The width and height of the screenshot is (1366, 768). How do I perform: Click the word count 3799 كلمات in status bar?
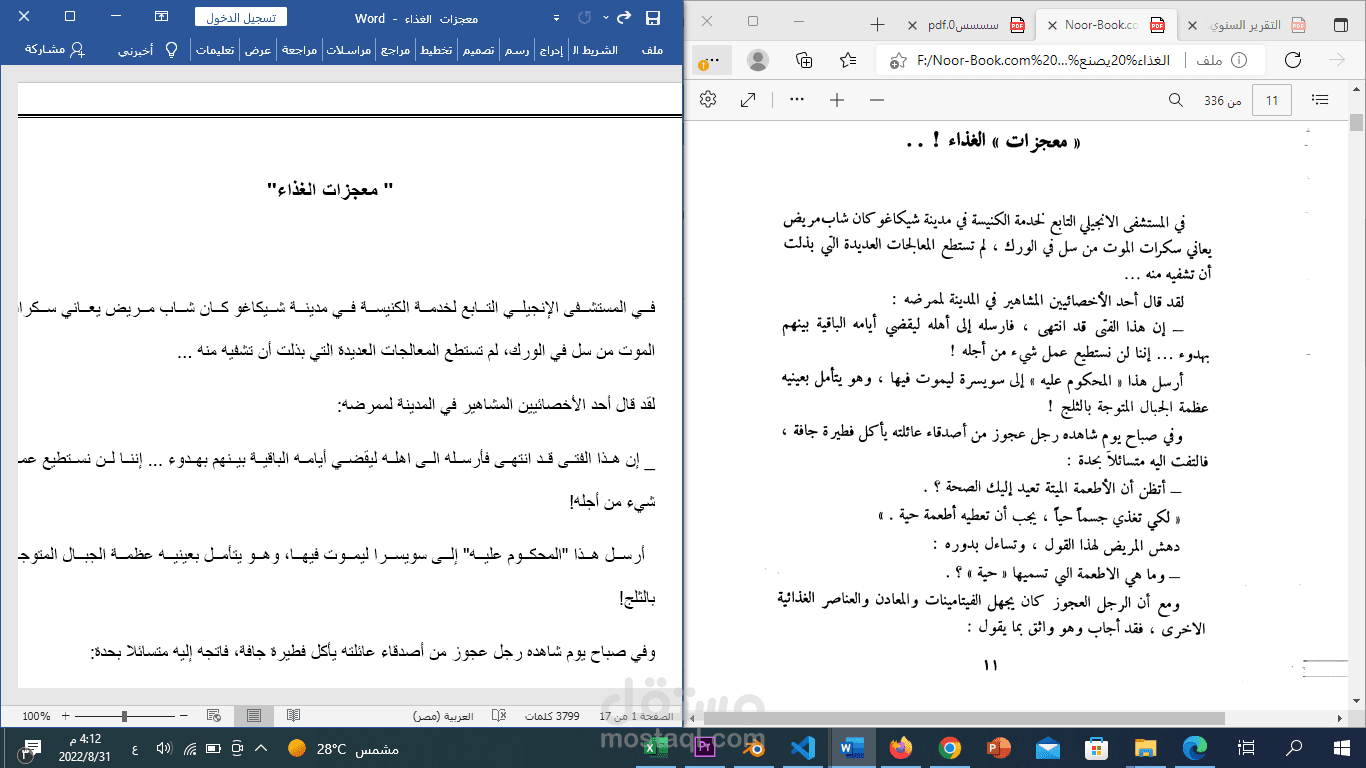(x=553, y=716)
